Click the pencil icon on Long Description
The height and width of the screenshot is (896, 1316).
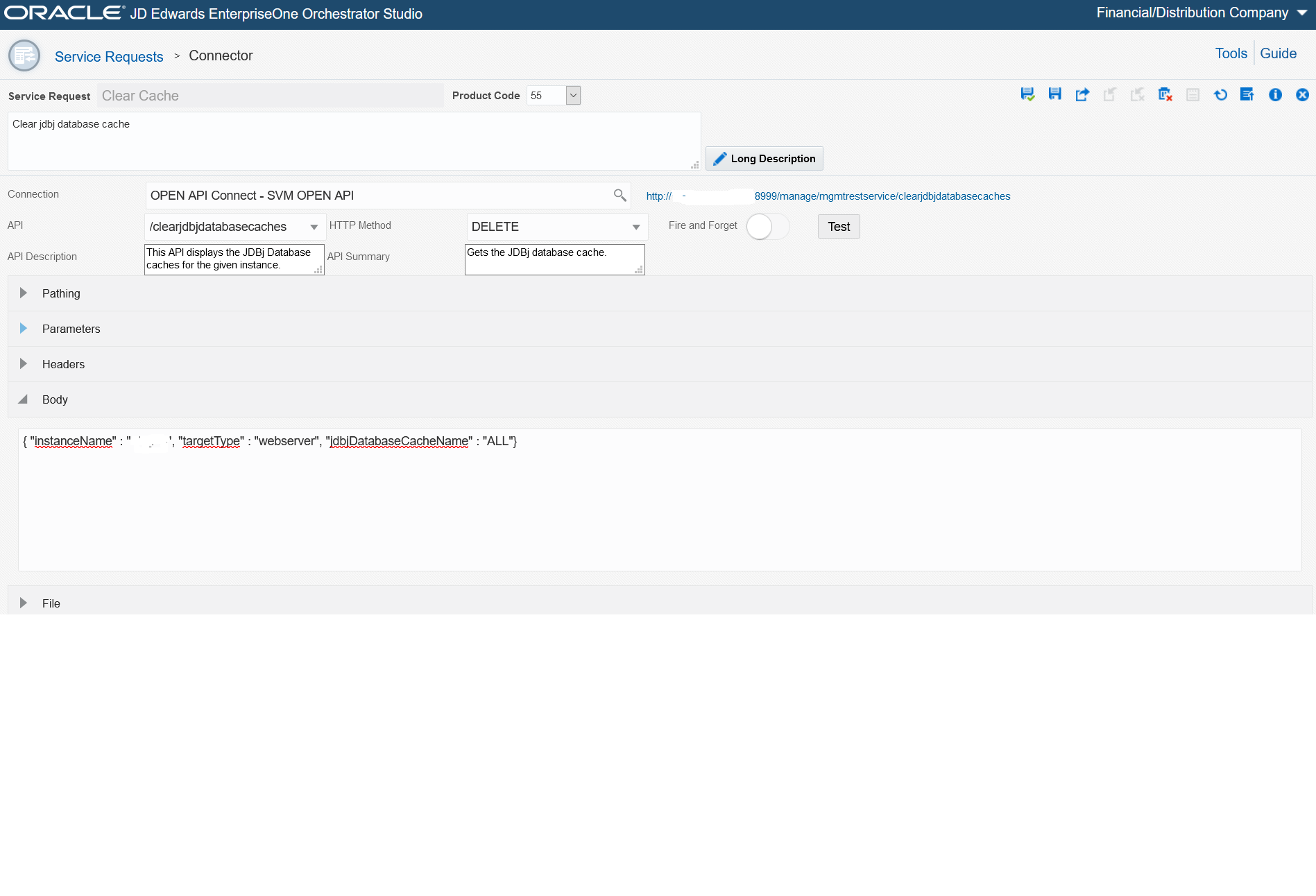pos(719,159)
